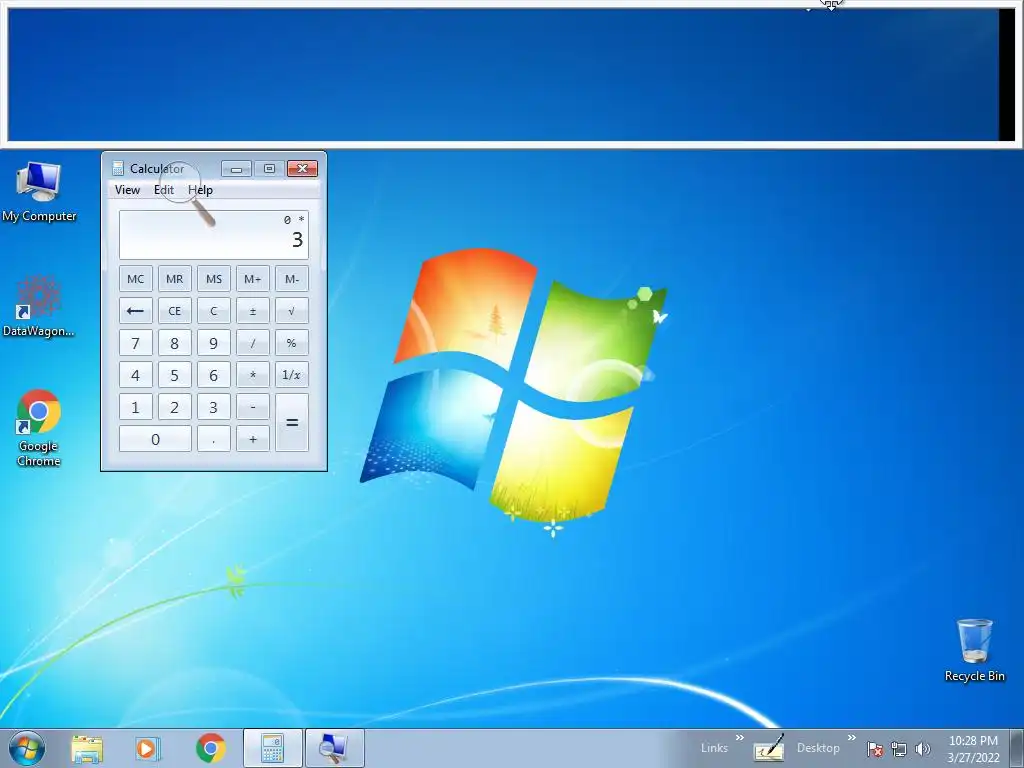
Task: Open the Calculator Help menu
Action: (x=200, y=190)
